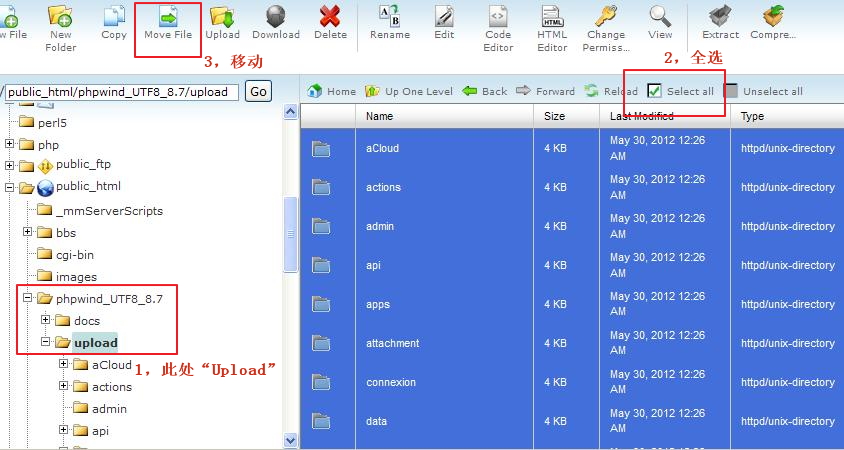Click folder icon in admin row

point(321,226)
